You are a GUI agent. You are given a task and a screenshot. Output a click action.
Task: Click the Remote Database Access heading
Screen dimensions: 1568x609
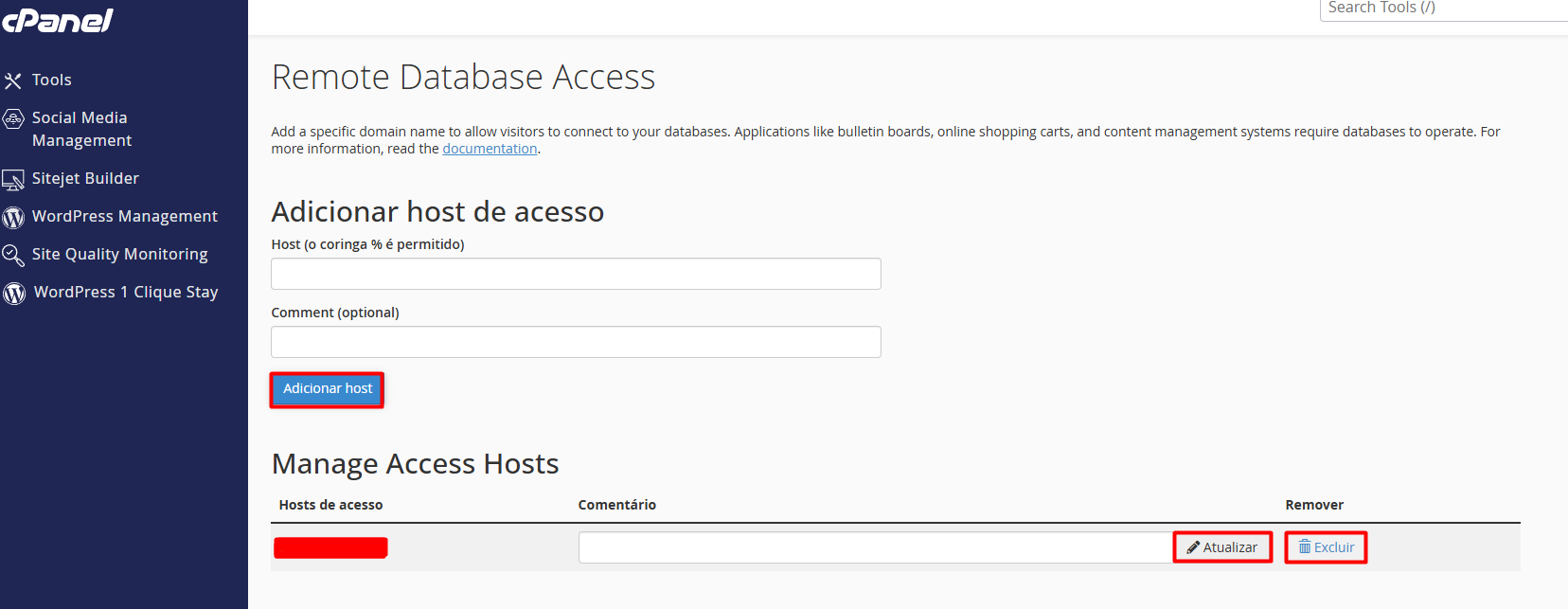(x=463, y=78)
